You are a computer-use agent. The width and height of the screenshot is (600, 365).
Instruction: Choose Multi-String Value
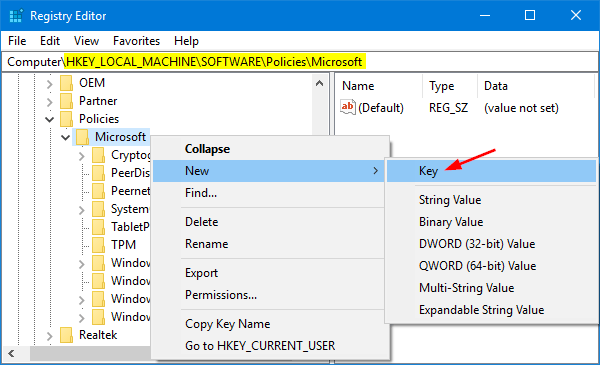point(491,288)
